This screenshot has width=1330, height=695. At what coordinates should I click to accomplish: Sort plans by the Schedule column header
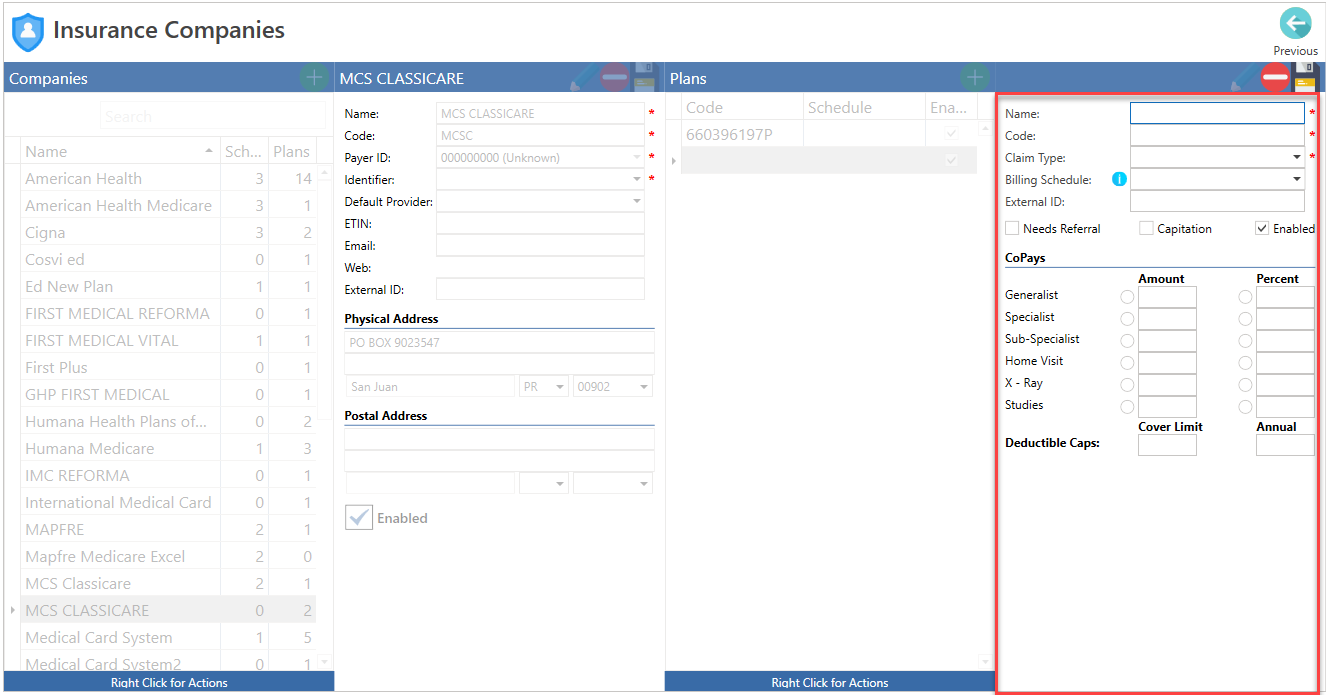[865, 107]
